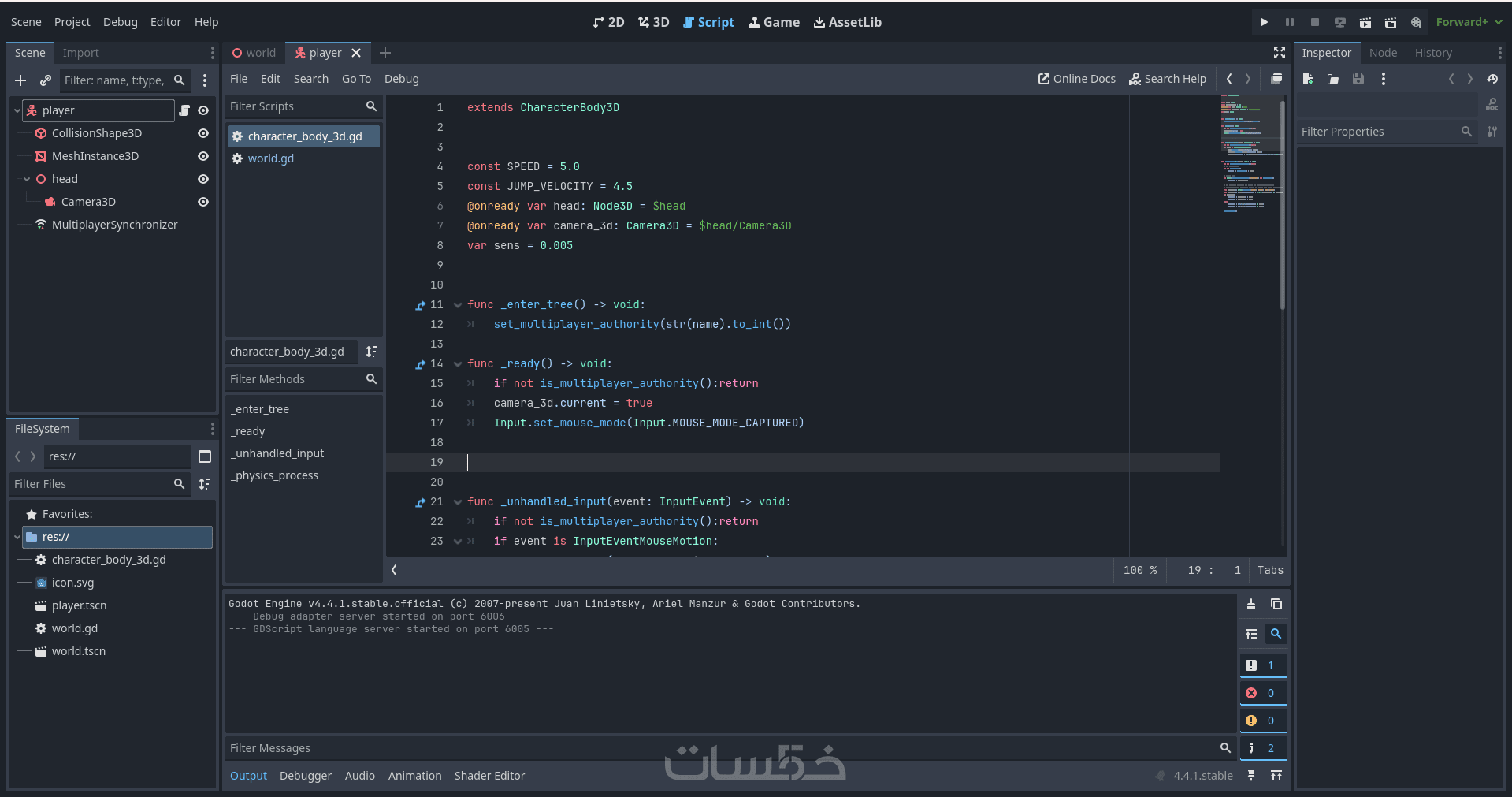Click the override indicator icon on line 14

coord(420,364)
